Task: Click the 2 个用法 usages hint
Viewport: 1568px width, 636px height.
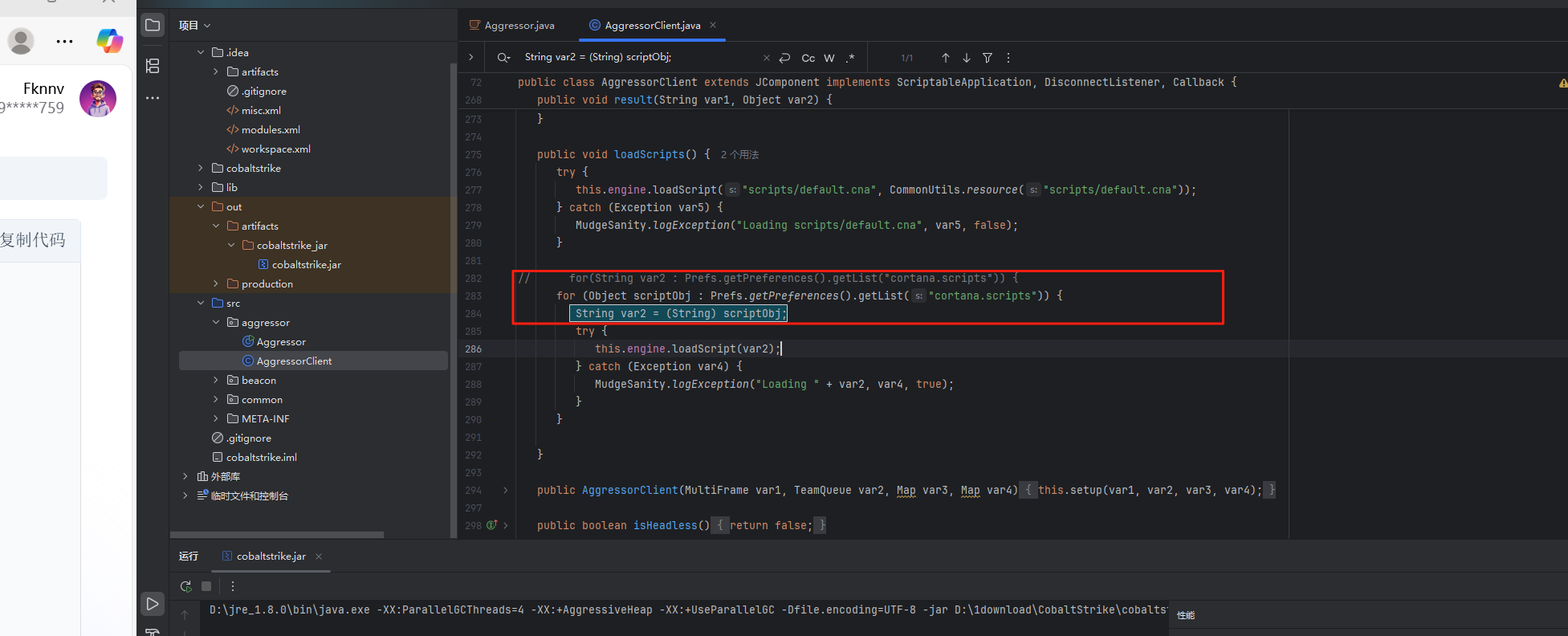Action: coord(739,154)
